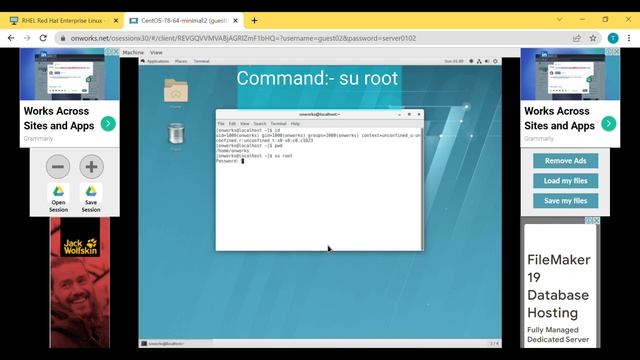640x360 pixels.
Task: Click the Remove Ads button
Action: coord(565,161)
